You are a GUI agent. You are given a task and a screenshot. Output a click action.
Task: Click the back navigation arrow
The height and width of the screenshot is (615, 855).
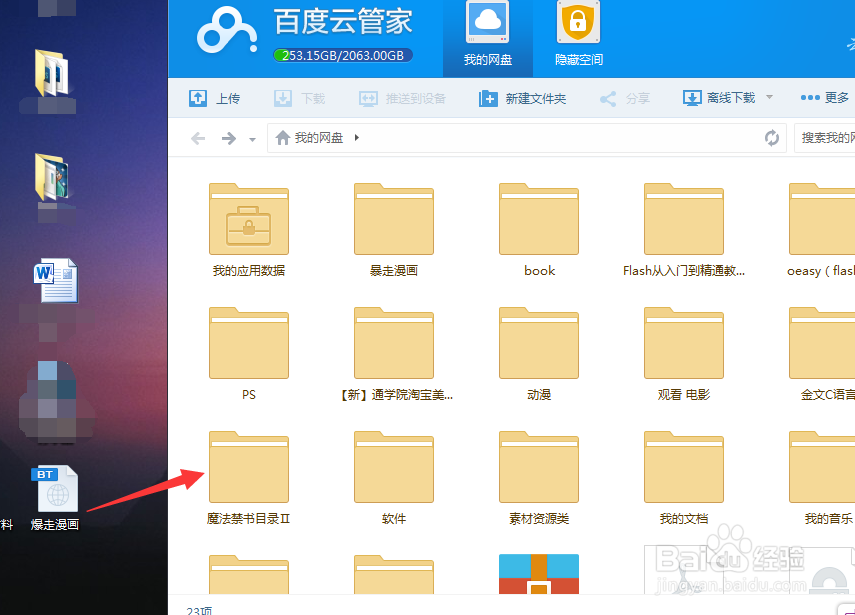coord(198,138)
